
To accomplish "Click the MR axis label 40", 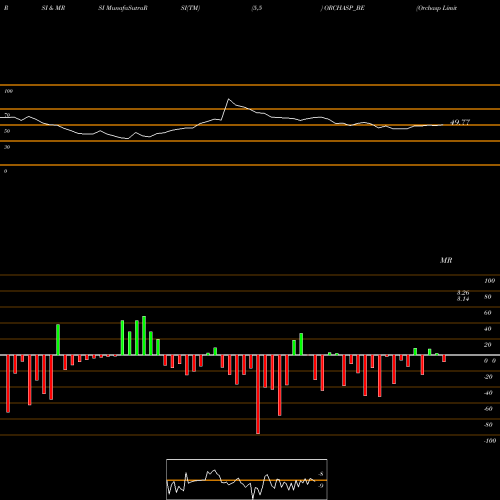I will tap(488, 329).
